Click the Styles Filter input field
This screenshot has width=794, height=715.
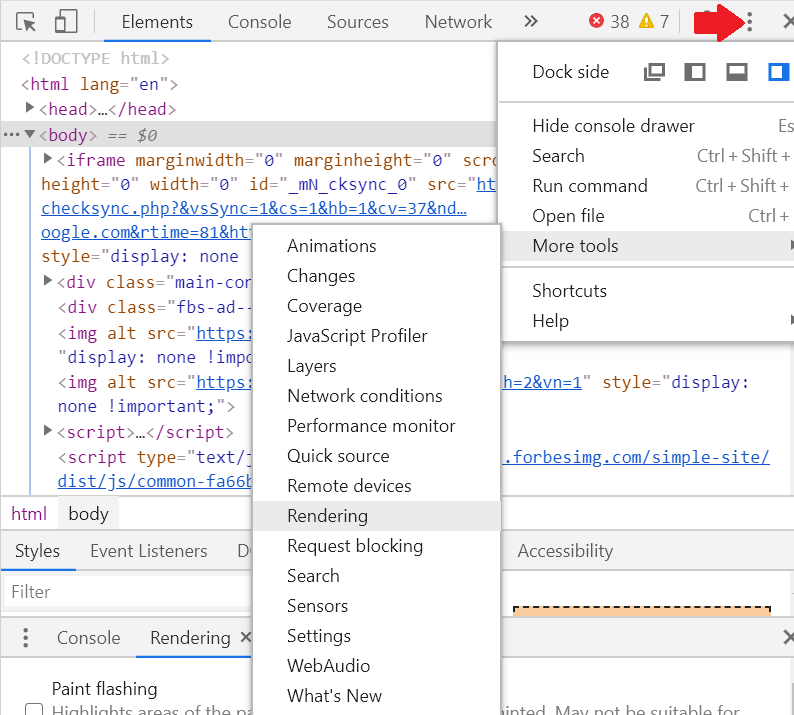pos(129,591)
